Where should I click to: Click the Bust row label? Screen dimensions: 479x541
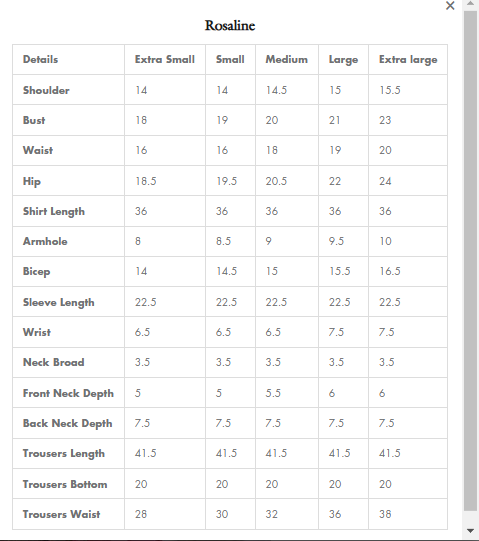click(34, 120)
